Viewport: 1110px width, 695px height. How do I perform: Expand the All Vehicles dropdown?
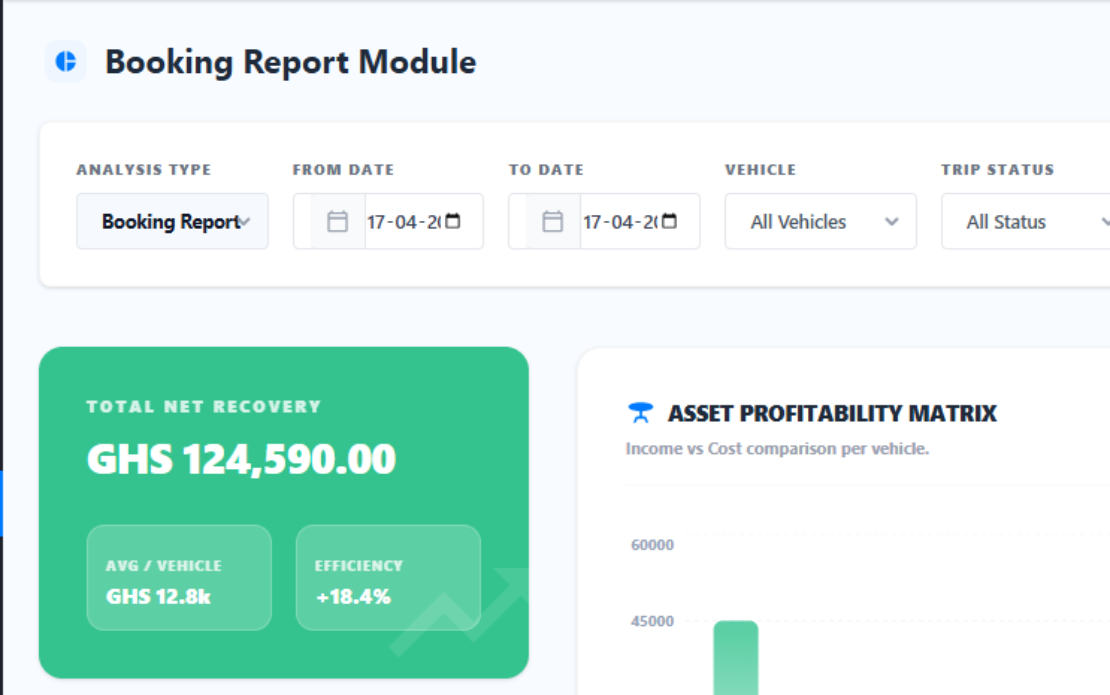[820, 222]
